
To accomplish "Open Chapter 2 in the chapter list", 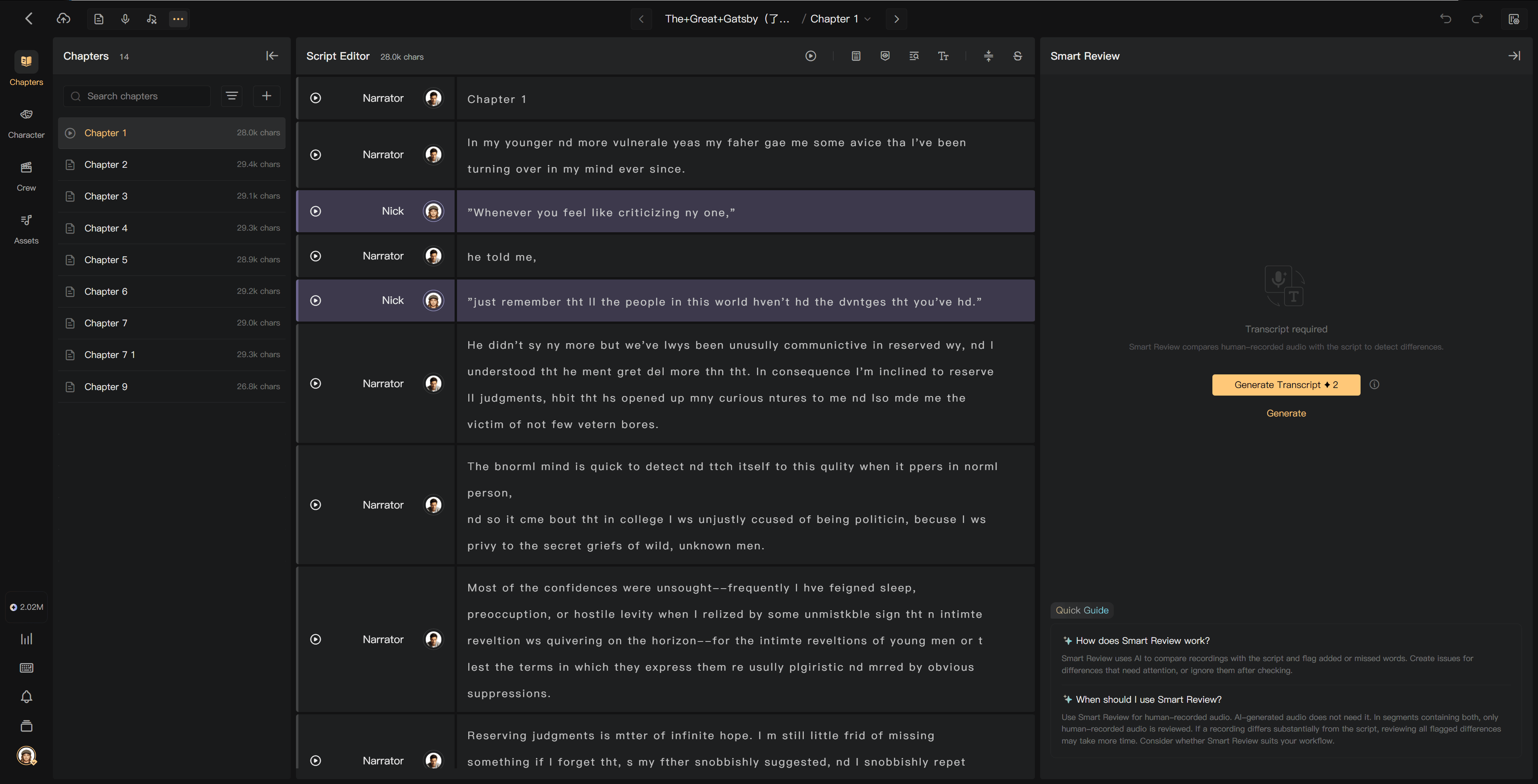I will 172,164.
